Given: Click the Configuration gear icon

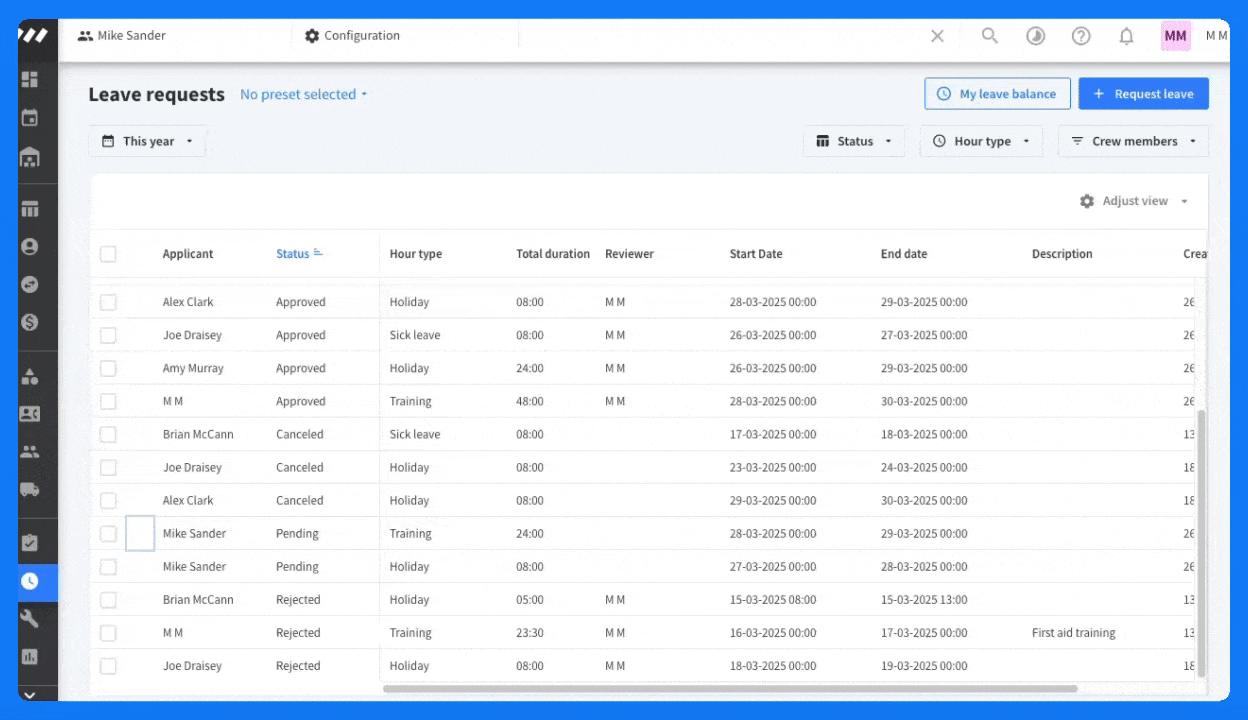Looking at the screenshot, I should pos(312,36).
